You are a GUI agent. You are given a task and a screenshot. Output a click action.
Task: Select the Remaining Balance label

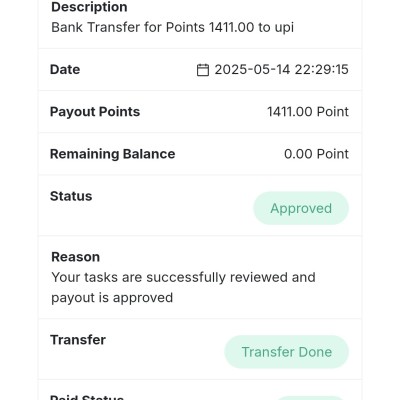click(113, 154)
